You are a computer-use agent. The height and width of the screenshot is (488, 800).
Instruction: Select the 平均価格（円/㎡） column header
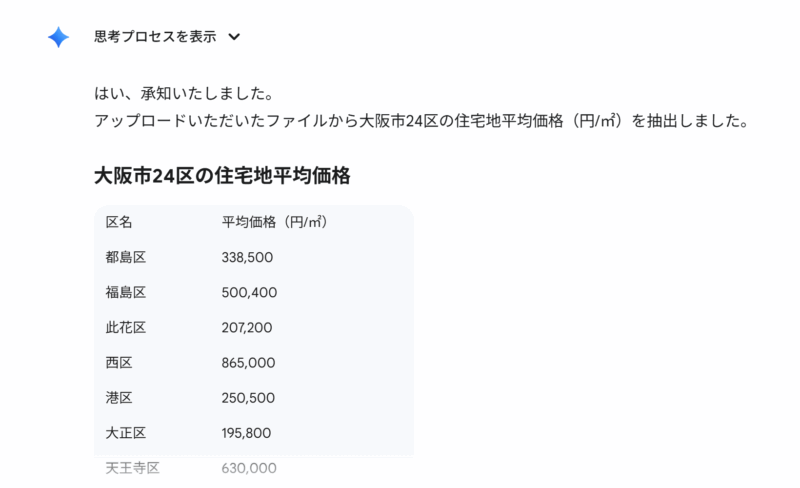[x=275, y=222]
